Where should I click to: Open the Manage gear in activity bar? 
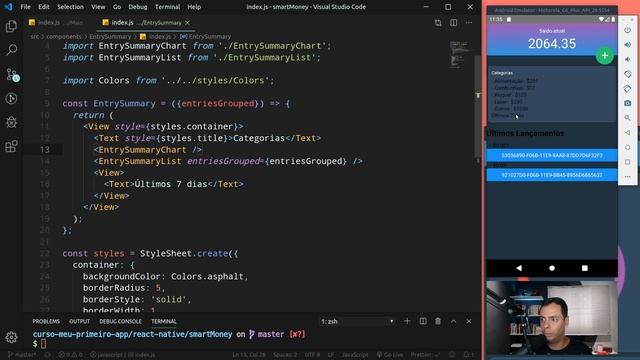coord(11,337)
